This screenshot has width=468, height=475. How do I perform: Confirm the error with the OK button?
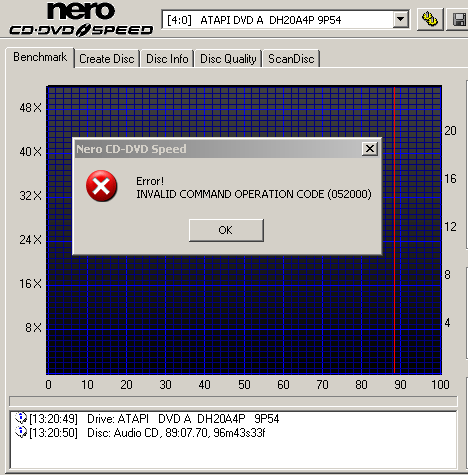point(226,230)
